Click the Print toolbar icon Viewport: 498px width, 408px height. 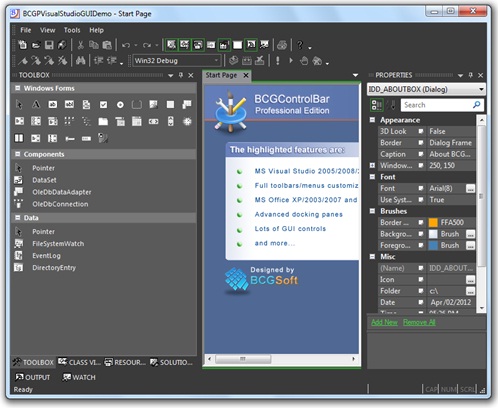[282, 45]
